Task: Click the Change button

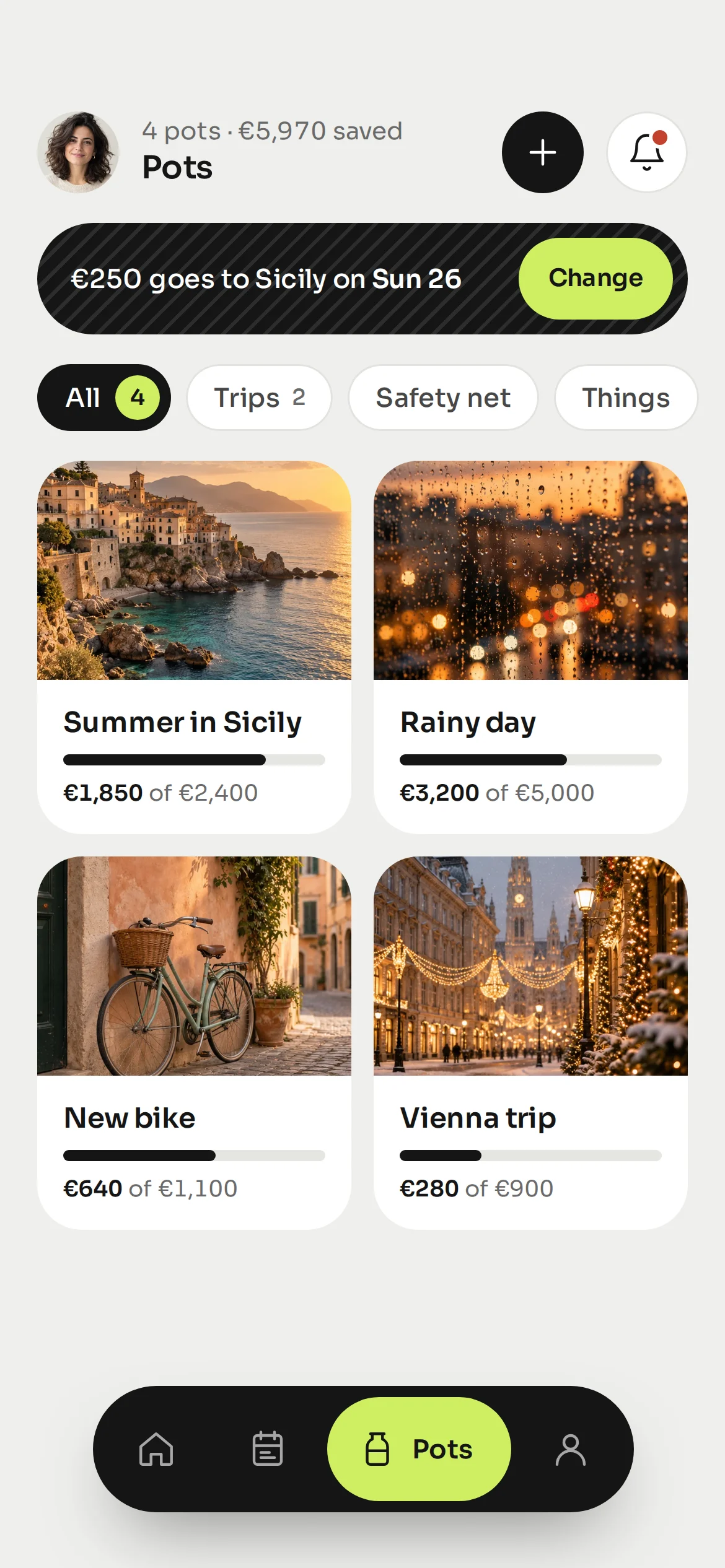Action: pos(595,279)
